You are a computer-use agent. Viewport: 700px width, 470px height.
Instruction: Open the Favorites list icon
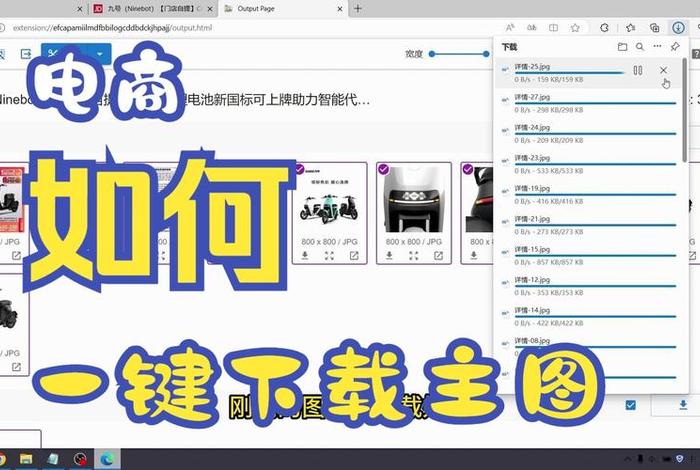point(630,28)
